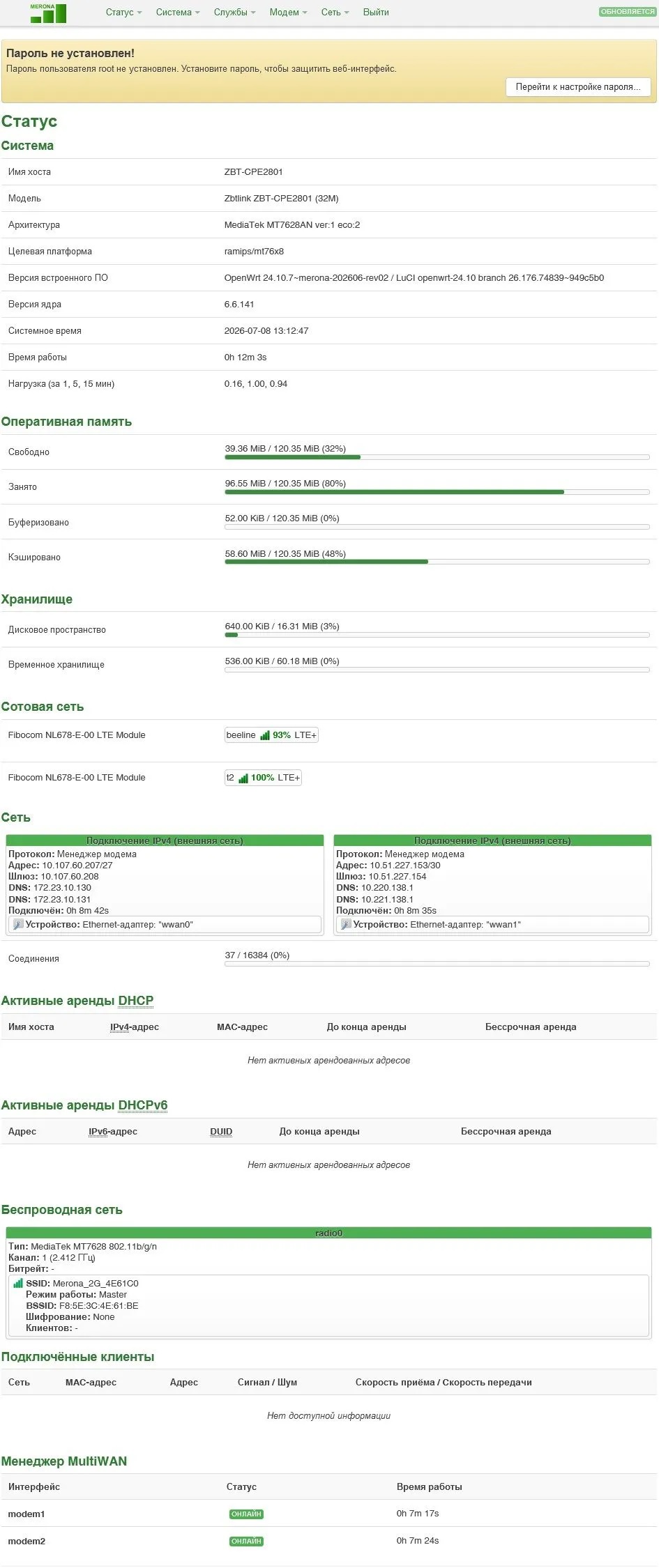Click the beeline 93% LTE+ badge
Screen dimensions: 659x1568
[x=271, y=735]
